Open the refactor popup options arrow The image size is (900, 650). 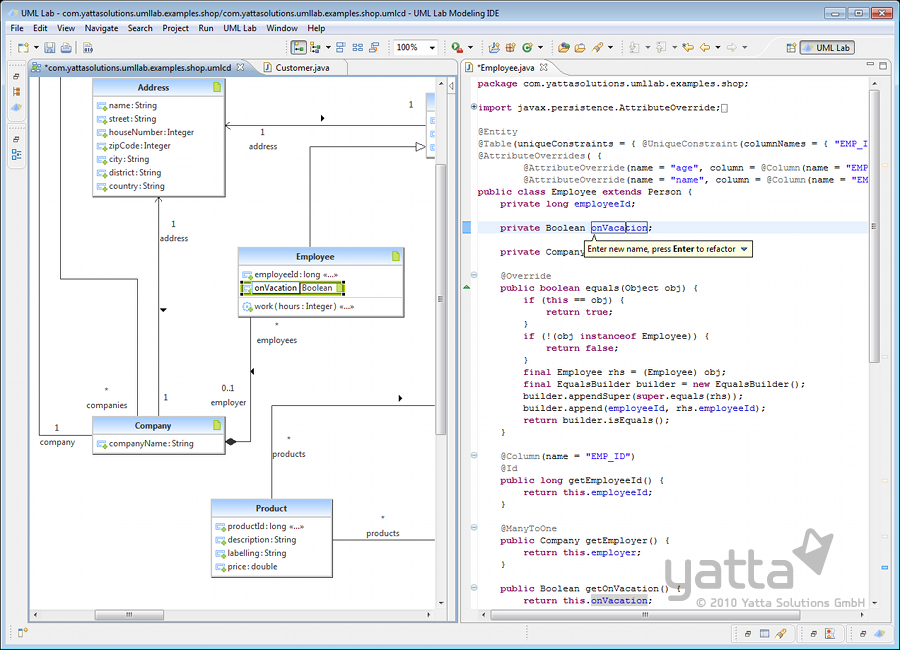tap(744, 248)
